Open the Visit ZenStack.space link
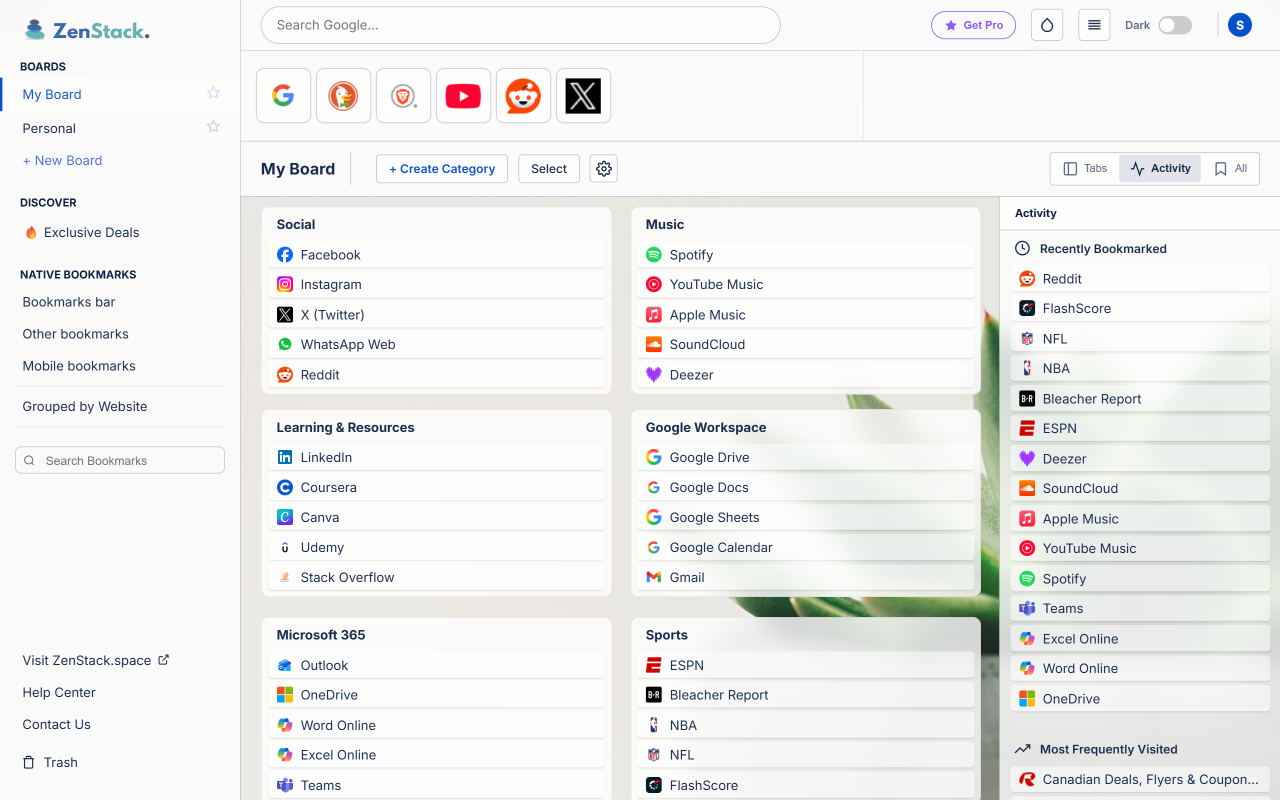This screenshot has width=1280, height=800. (x=96, y=660)
